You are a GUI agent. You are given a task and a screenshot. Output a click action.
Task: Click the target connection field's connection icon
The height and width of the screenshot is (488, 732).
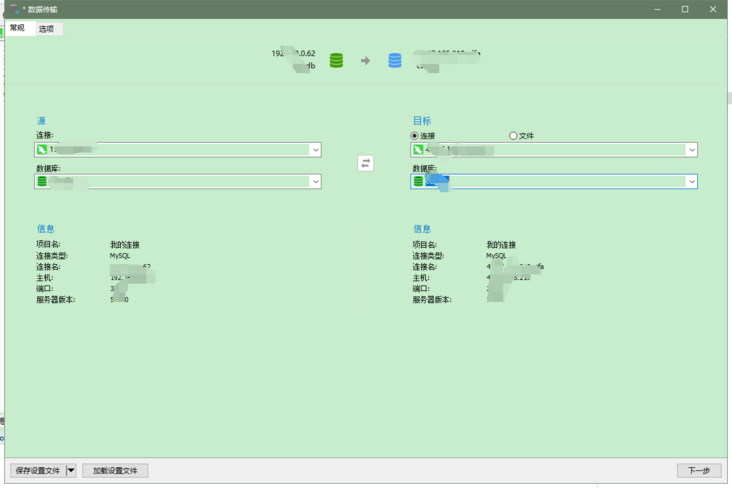(x=418, y=150)
